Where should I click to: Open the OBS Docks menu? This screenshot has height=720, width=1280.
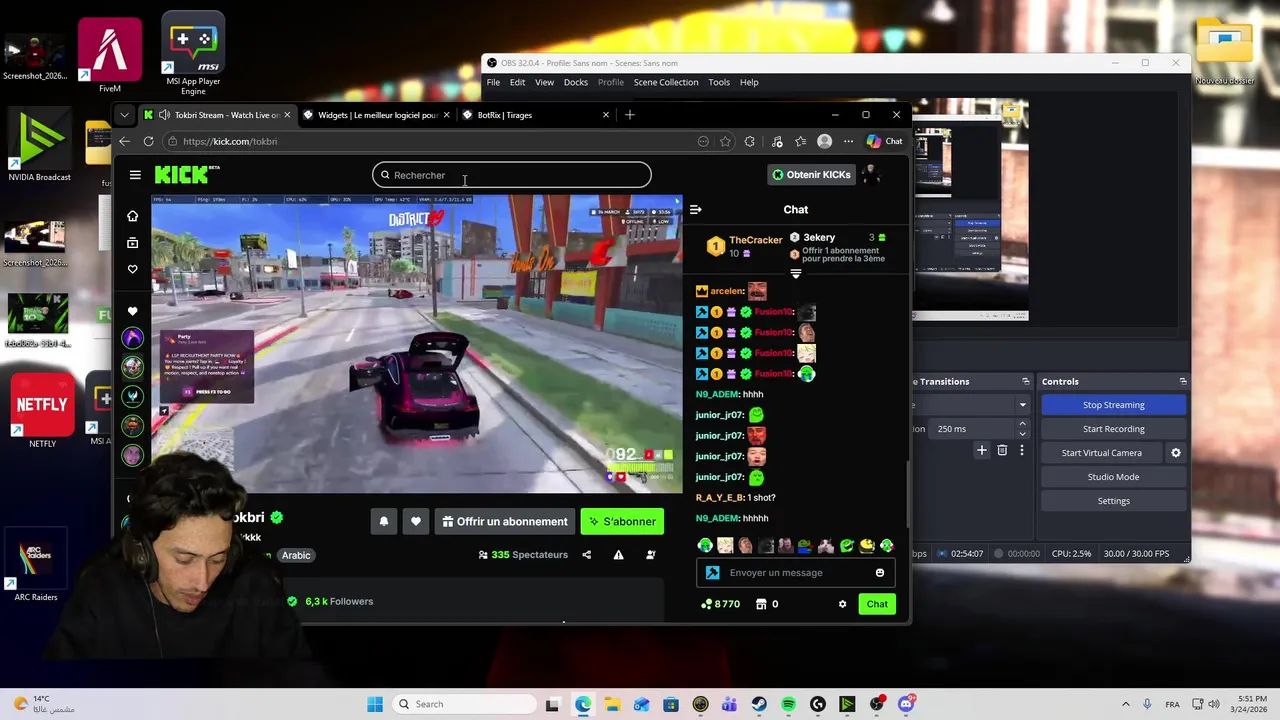tap(576, 82)
